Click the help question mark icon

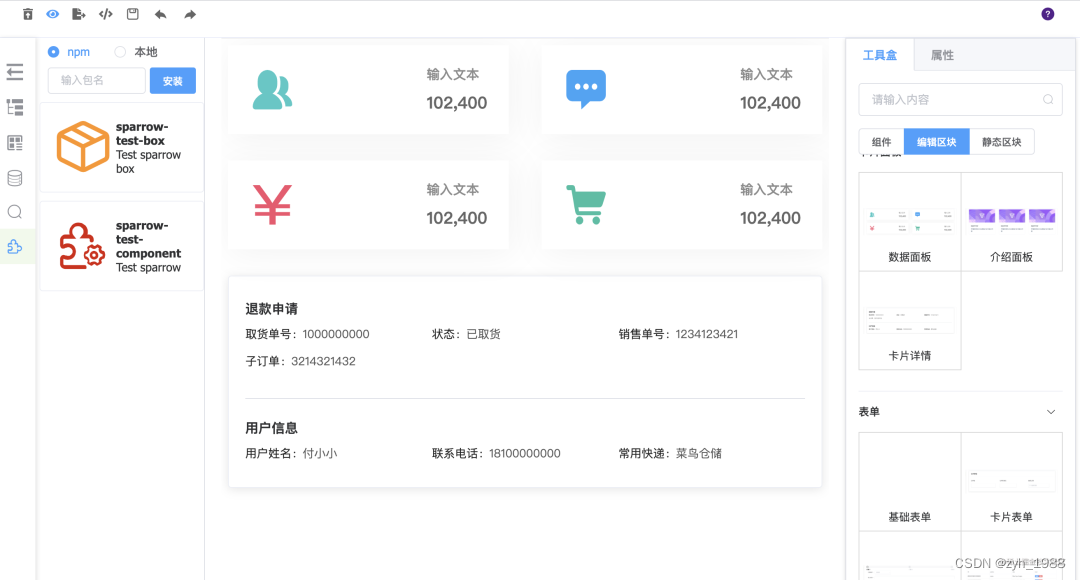coord(1047,14)
